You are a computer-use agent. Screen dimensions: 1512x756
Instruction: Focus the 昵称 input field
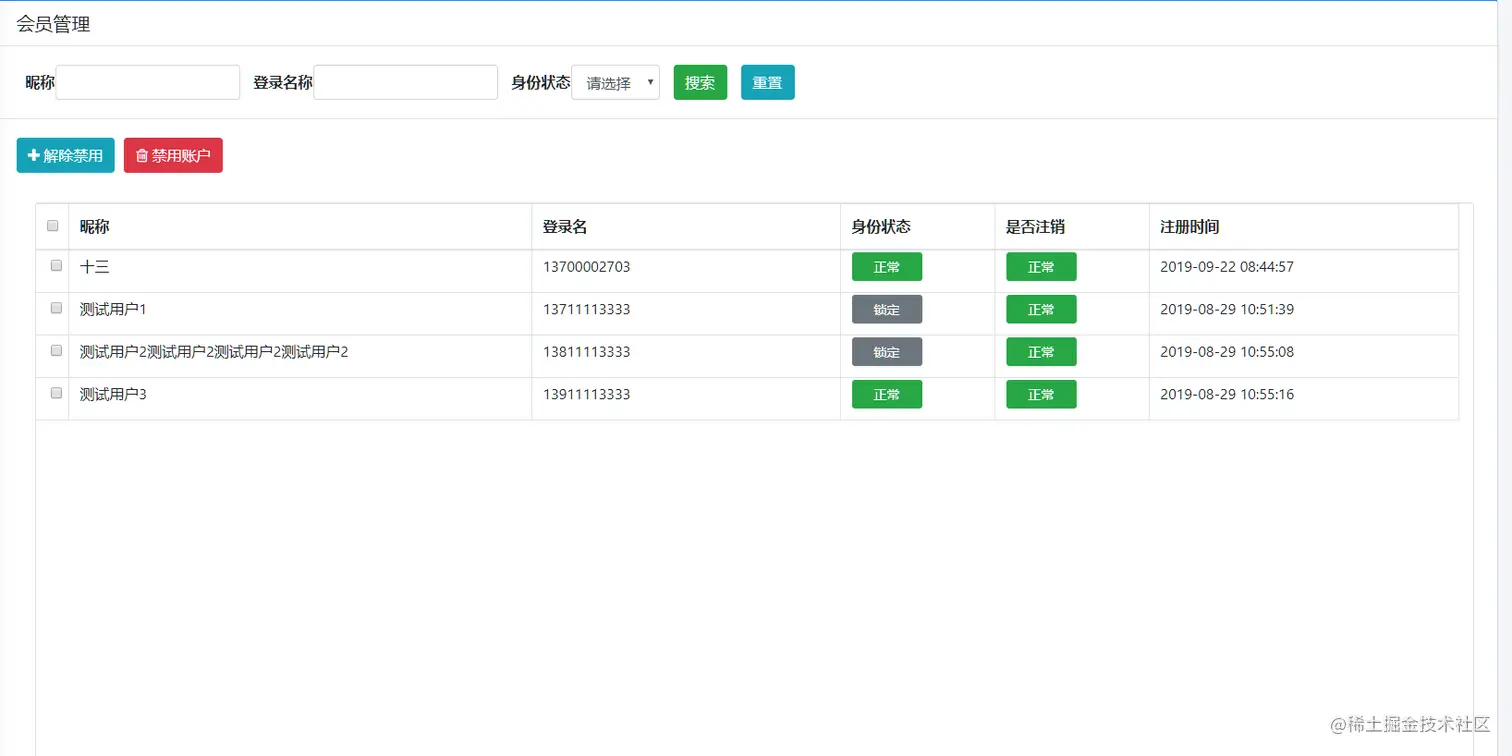point(148,82)
